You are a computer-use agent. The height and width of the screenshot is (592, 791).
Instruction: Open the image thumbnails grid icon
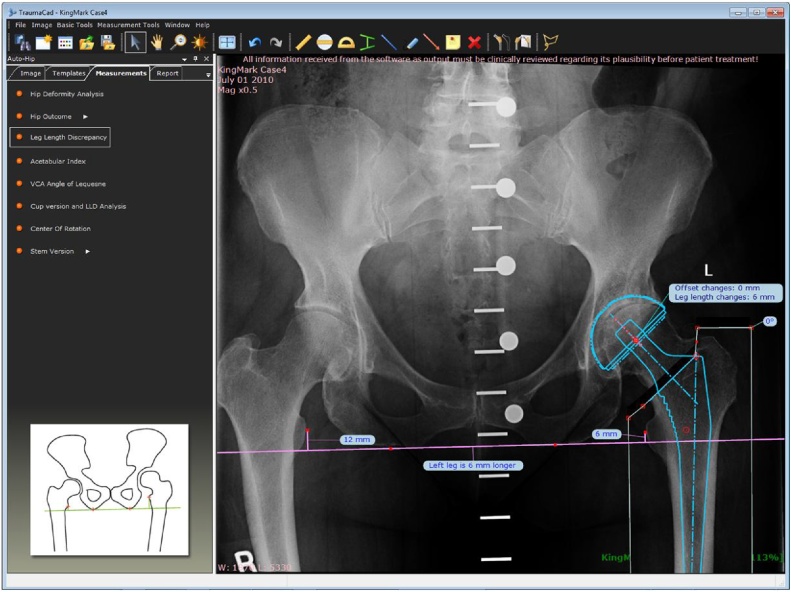[65, 43]
